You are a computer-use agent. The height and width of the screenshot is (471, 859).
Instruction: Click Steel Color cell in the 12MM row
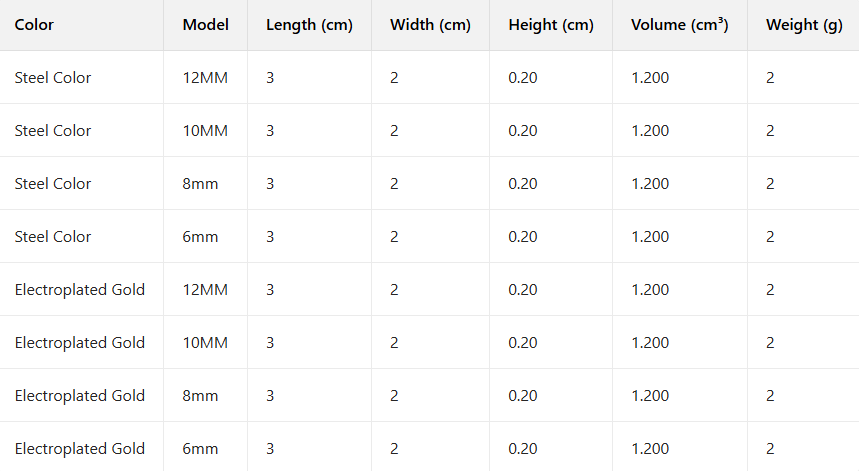point(53,78)
